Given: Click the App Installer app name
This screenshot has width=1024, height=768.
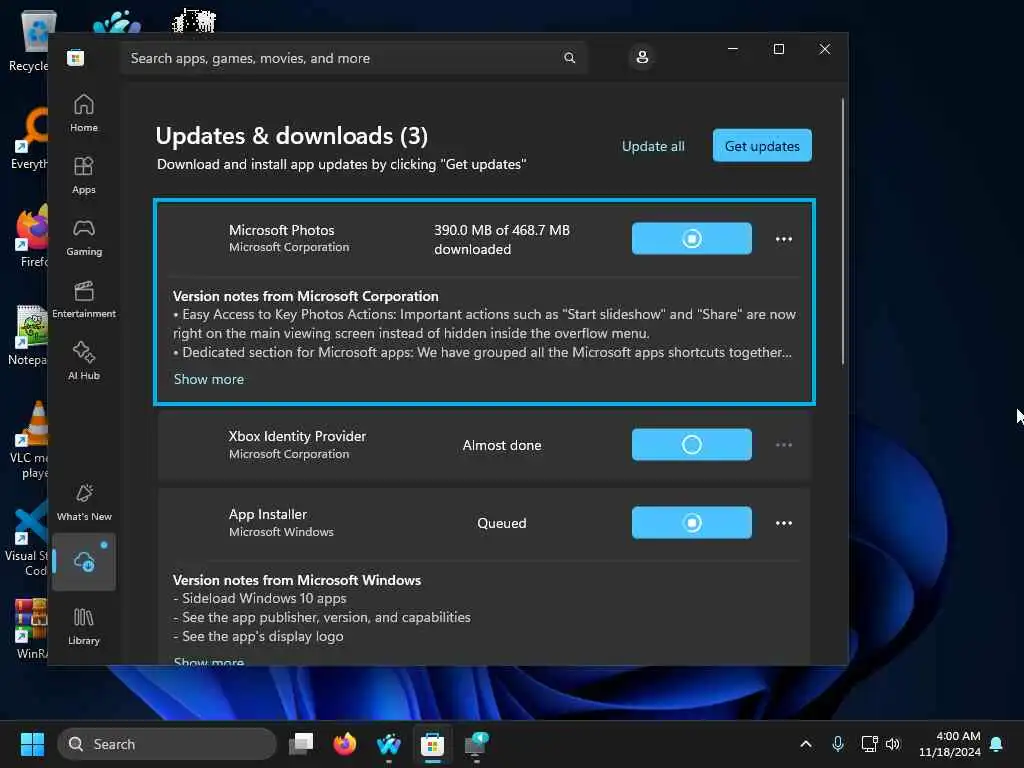Looking at the screenshot, I should 268,515.
